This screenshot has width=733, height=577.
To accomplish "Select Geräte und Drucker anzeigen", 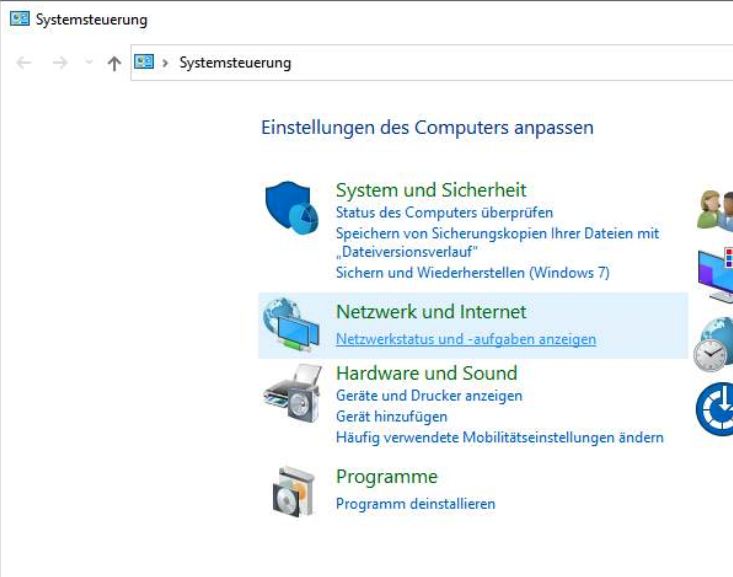I will (x=429, y=396).
